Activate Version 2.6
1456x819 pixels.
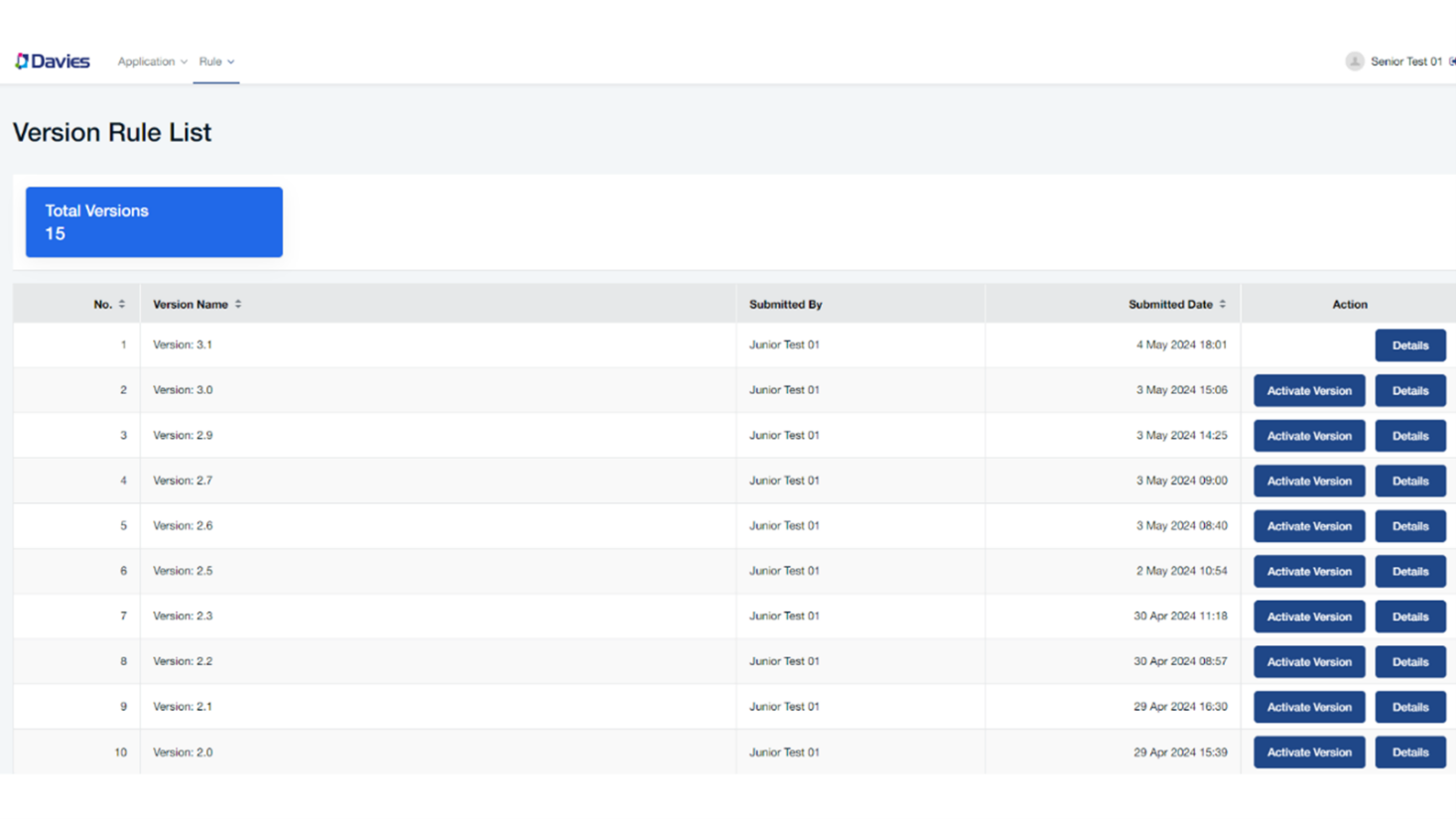pyautogui.click(x=1308, y=526)
